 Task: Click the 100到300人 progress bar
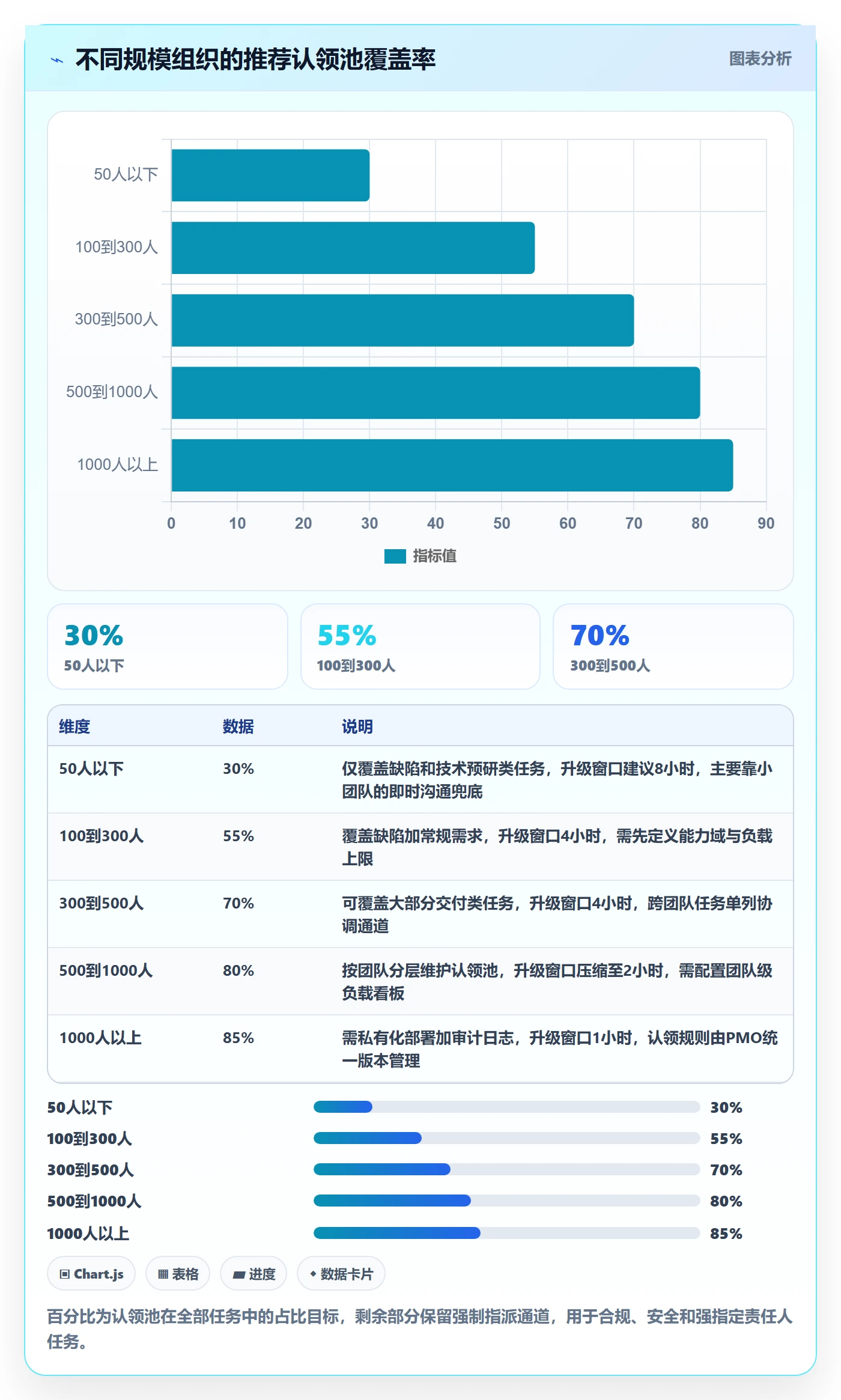click(x=507, y=1138)
